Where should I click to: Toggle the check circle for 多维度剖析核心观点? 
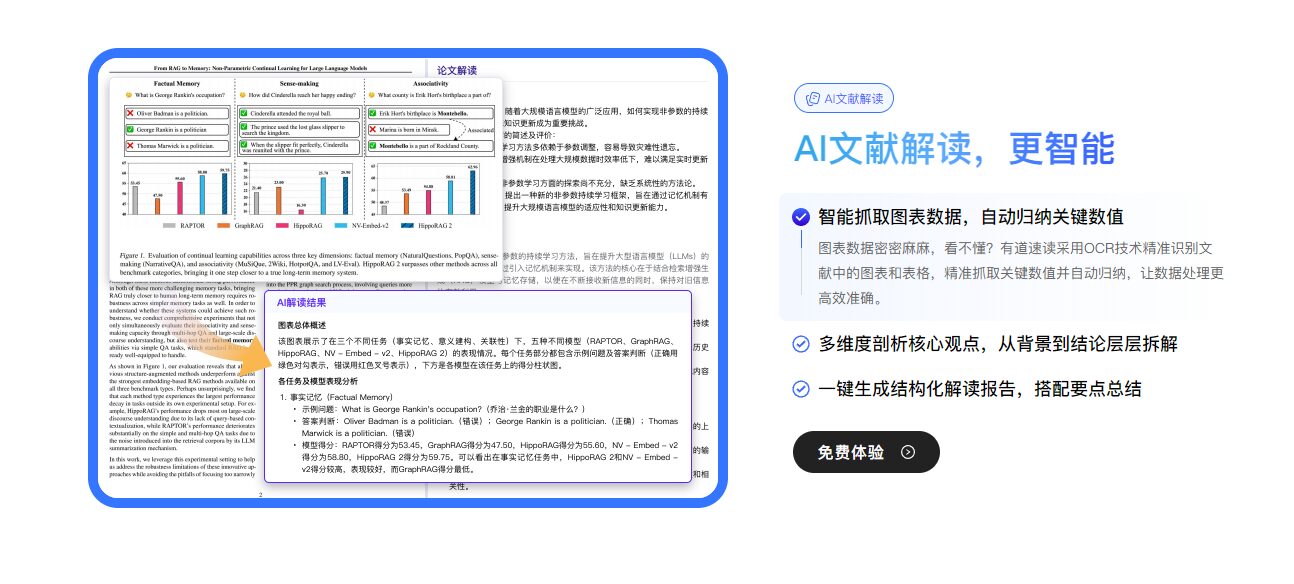coord(800,344)
